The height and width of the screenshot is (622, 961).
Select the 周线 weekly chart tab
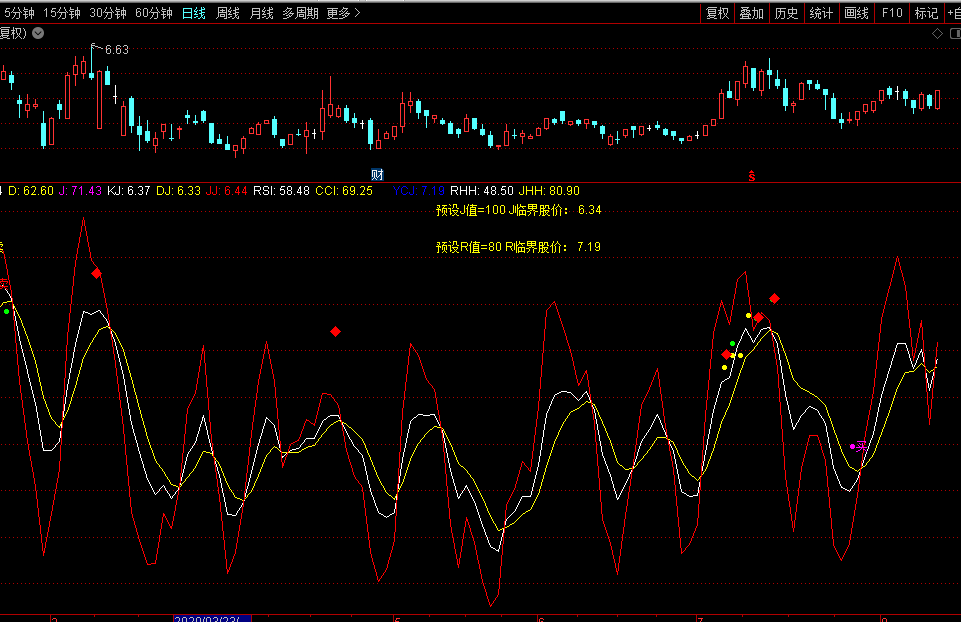228,13
